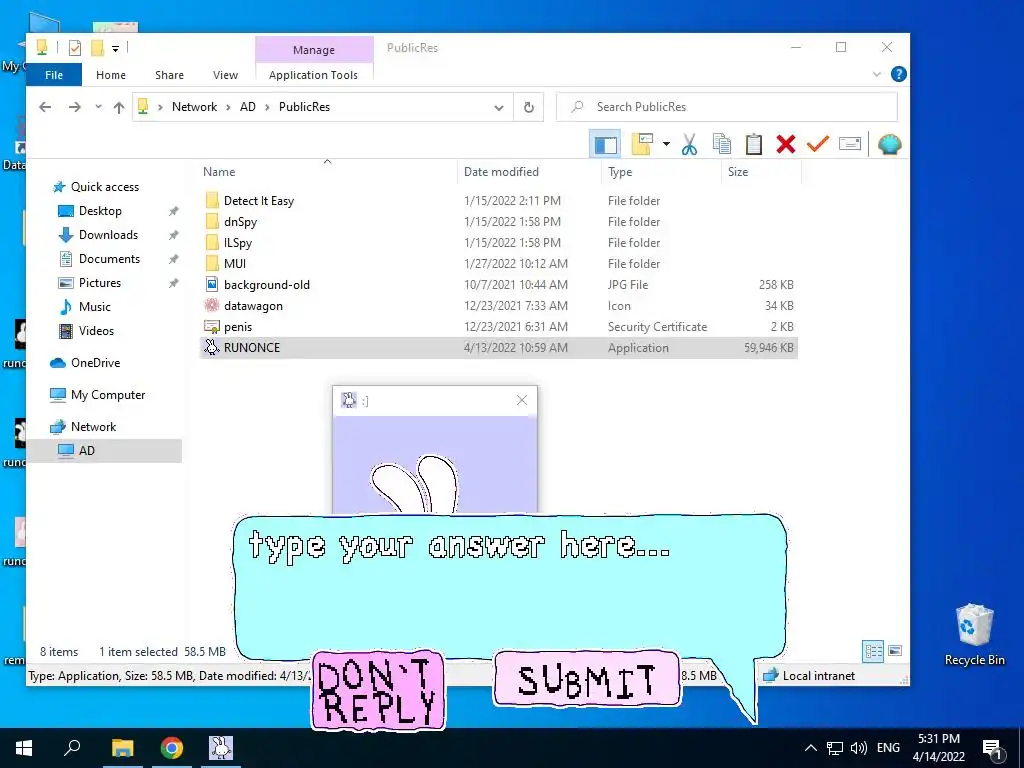Click the folder options icon in the toolbar
This screenshot has width=1024, height=768.
pyautogui.click(x=642, y=144)
